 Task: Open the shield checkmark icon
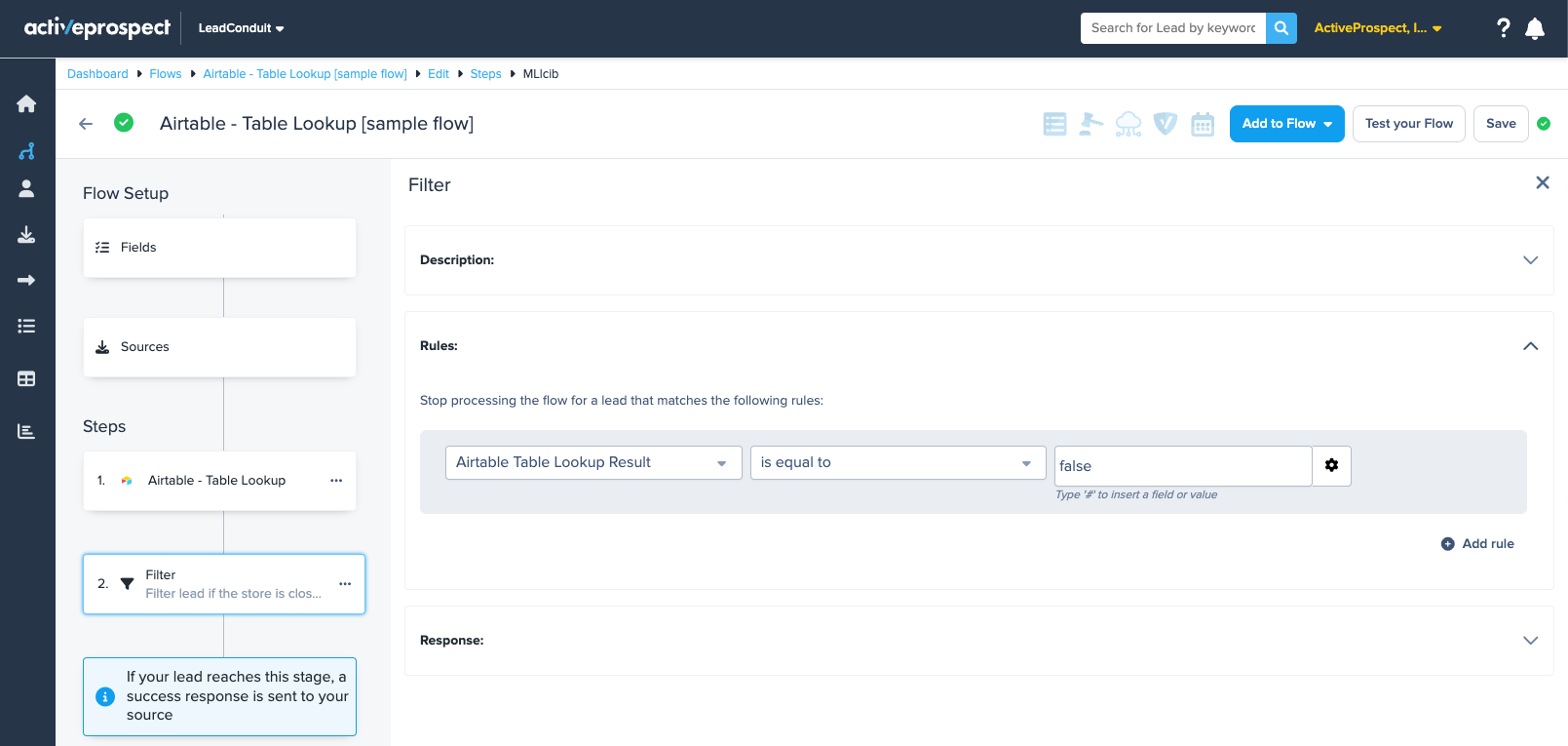(x=1166, y=124)
